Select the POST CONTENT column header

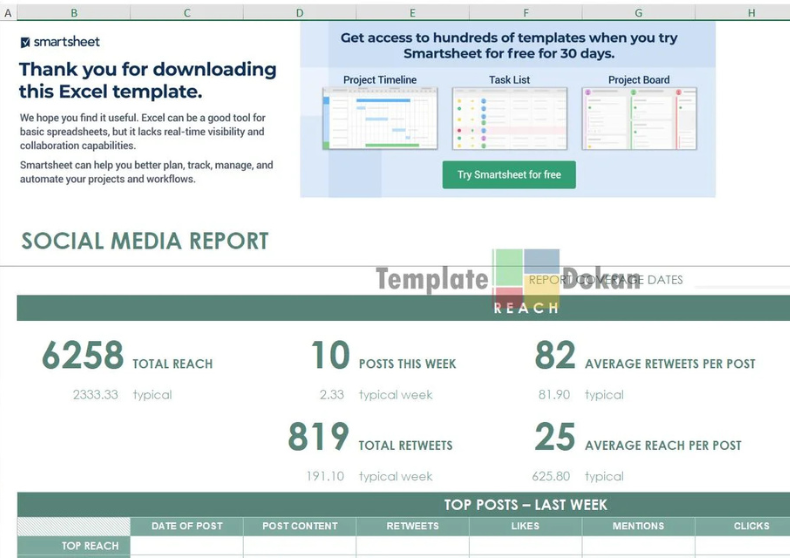coord(300,526)
